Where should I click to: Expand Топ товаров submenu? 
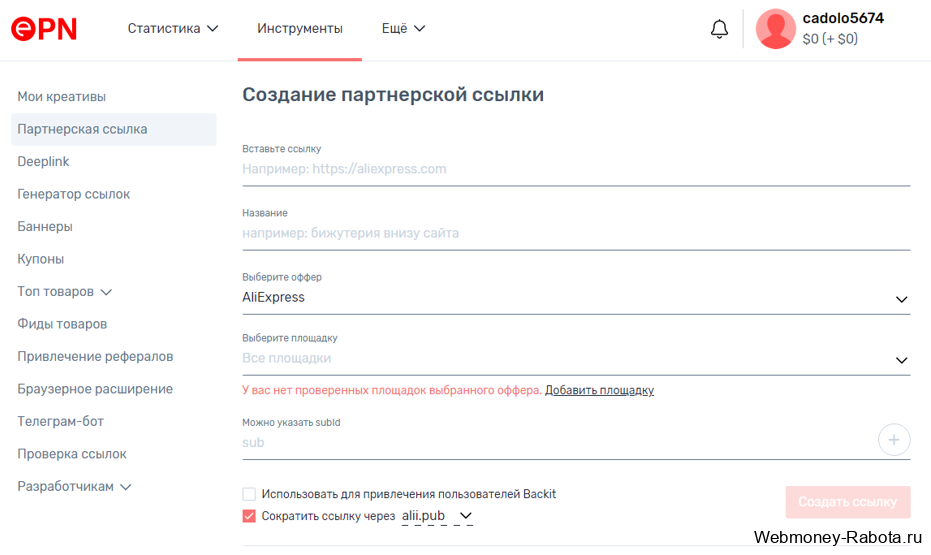tap(65, 291)
